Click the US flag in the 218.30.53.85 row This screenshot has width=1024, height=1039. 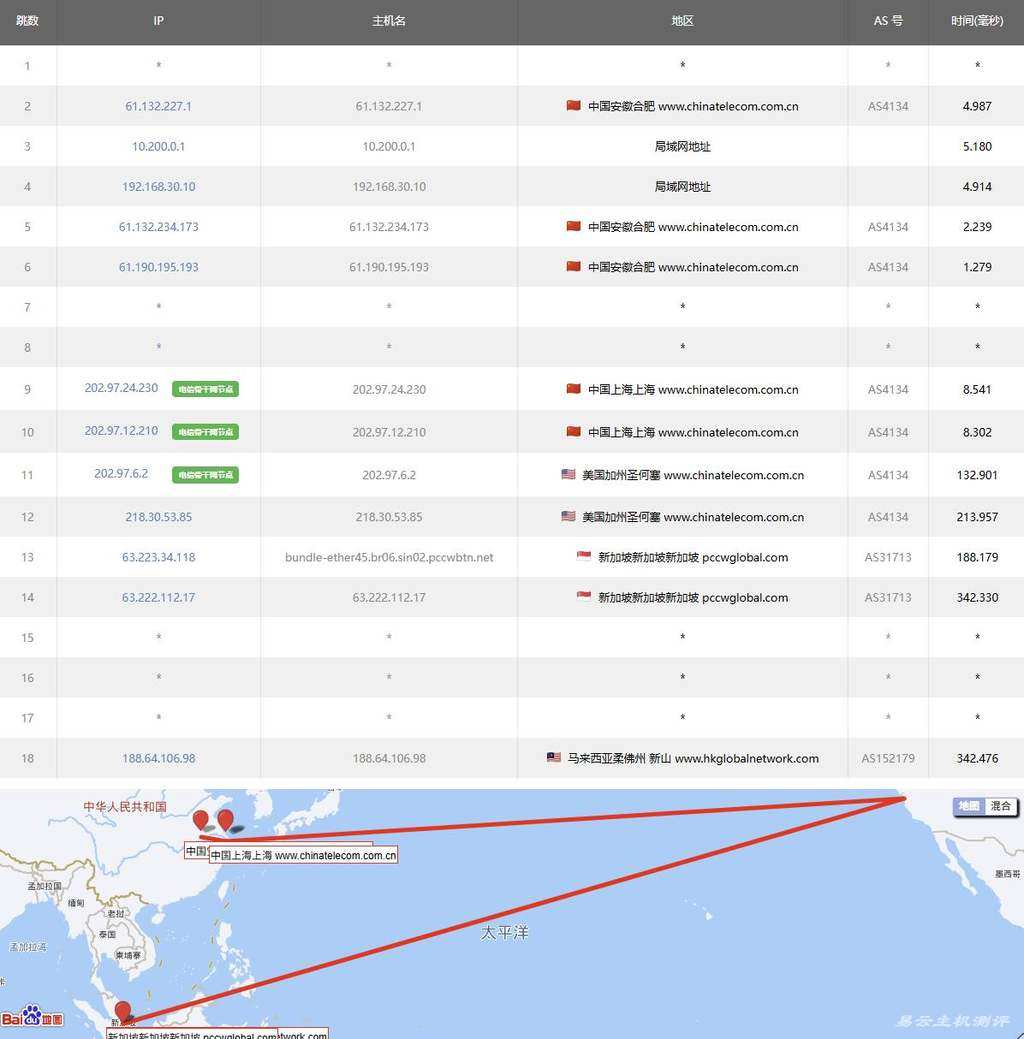point(568,516)
